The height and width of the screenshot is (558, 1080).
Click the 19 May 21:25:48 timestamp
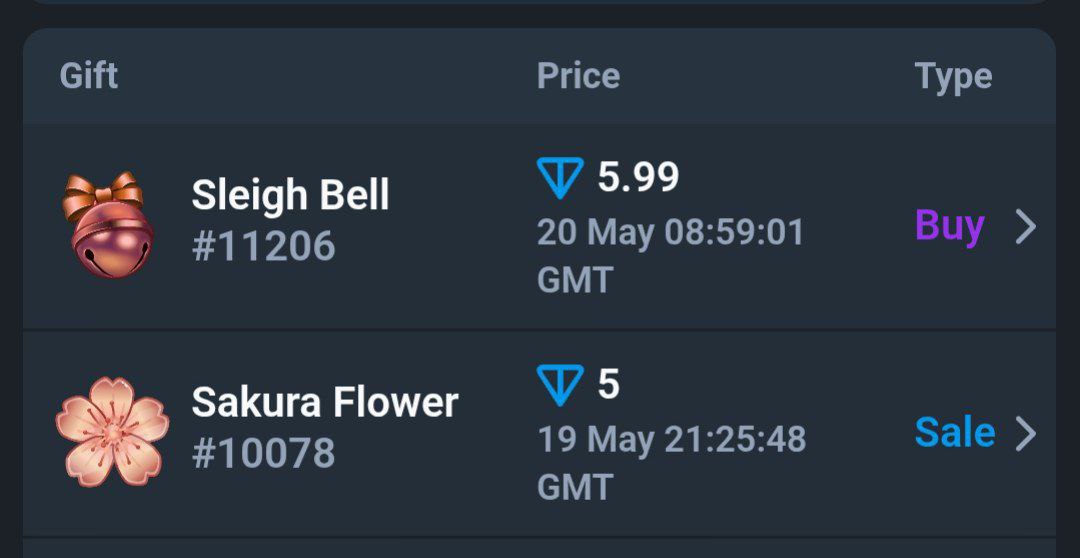(x=672, y=440)
